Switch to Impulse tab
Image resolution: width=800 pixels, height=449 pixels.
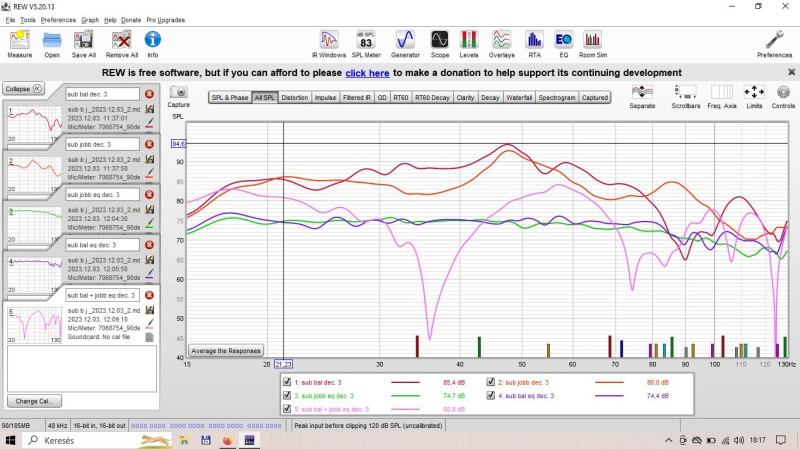pyautogui.click(x=326, y=97)
